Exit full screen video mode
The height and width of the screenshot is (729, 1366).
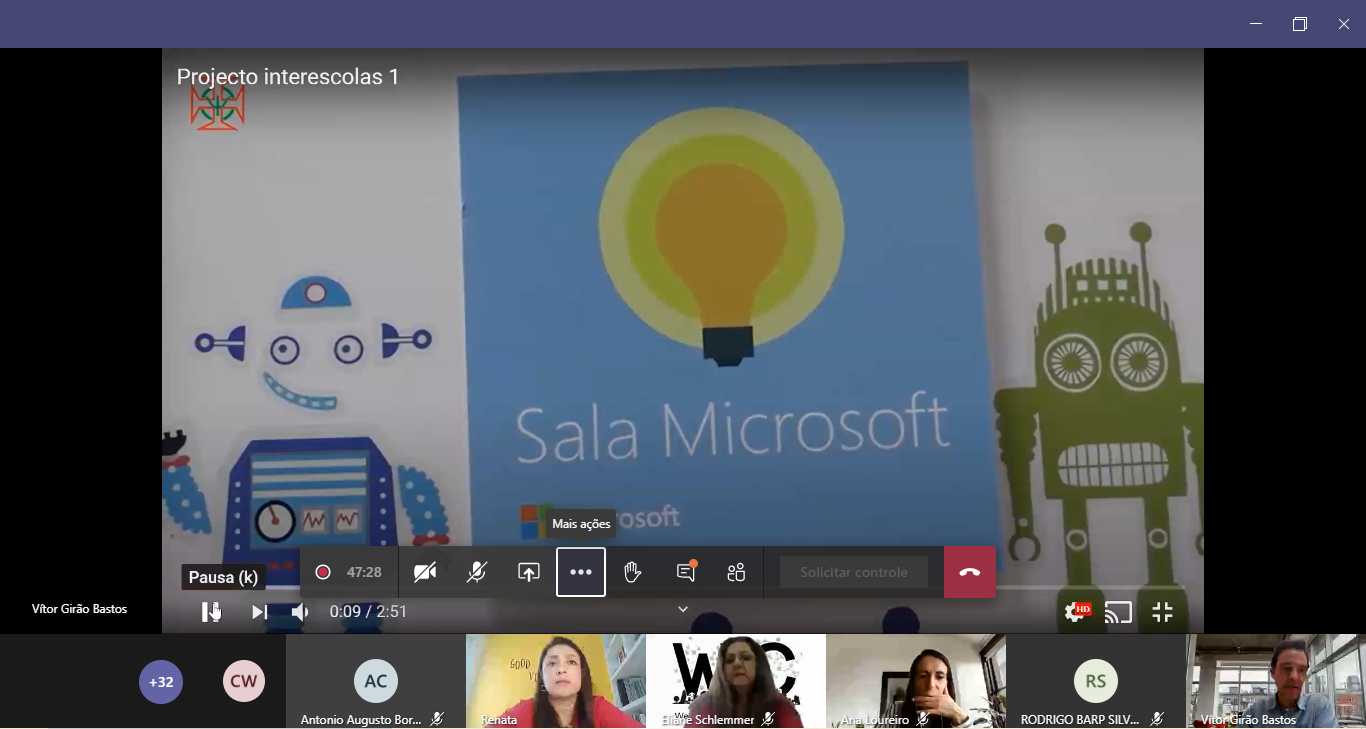(x=1162, y=612)
